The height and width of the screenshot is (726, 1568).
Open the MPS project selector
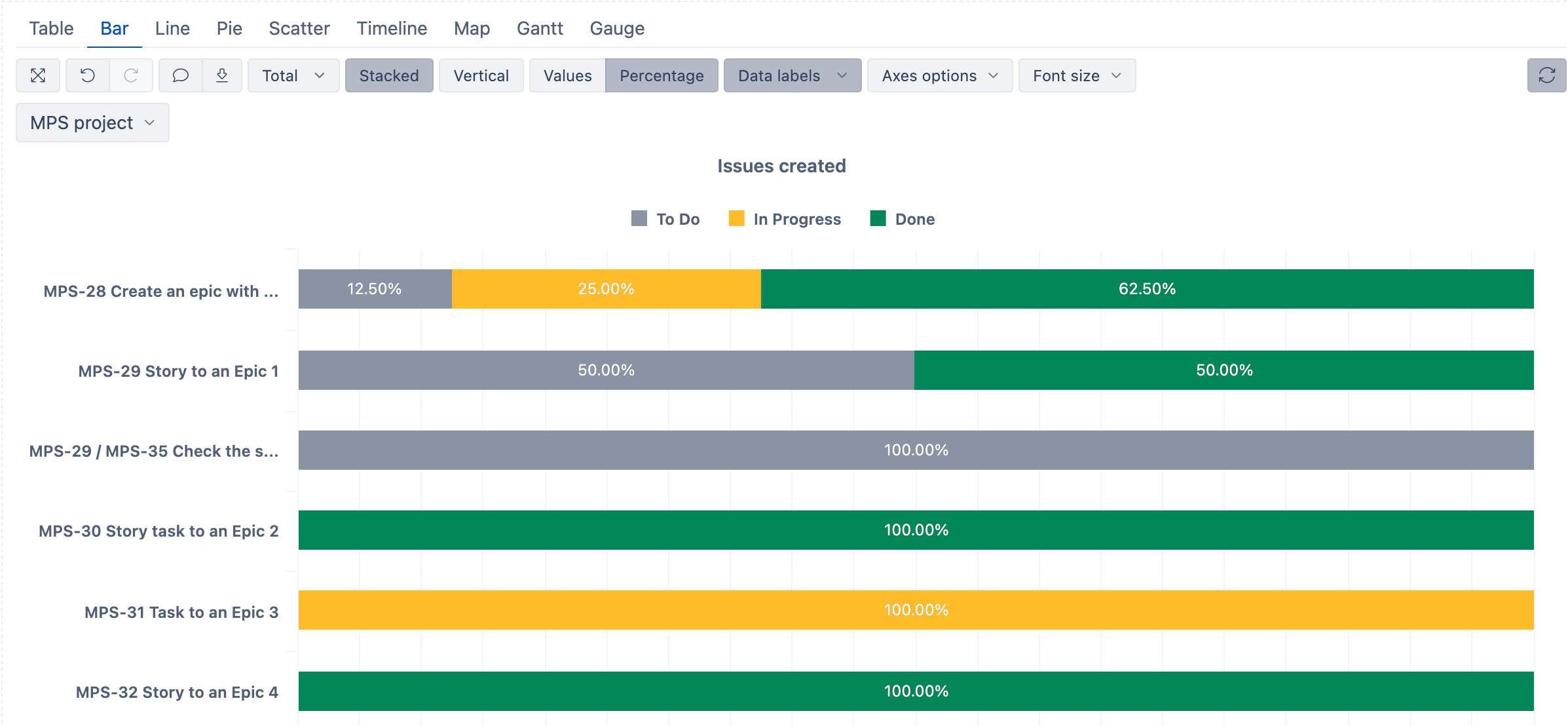click(92, 123)
